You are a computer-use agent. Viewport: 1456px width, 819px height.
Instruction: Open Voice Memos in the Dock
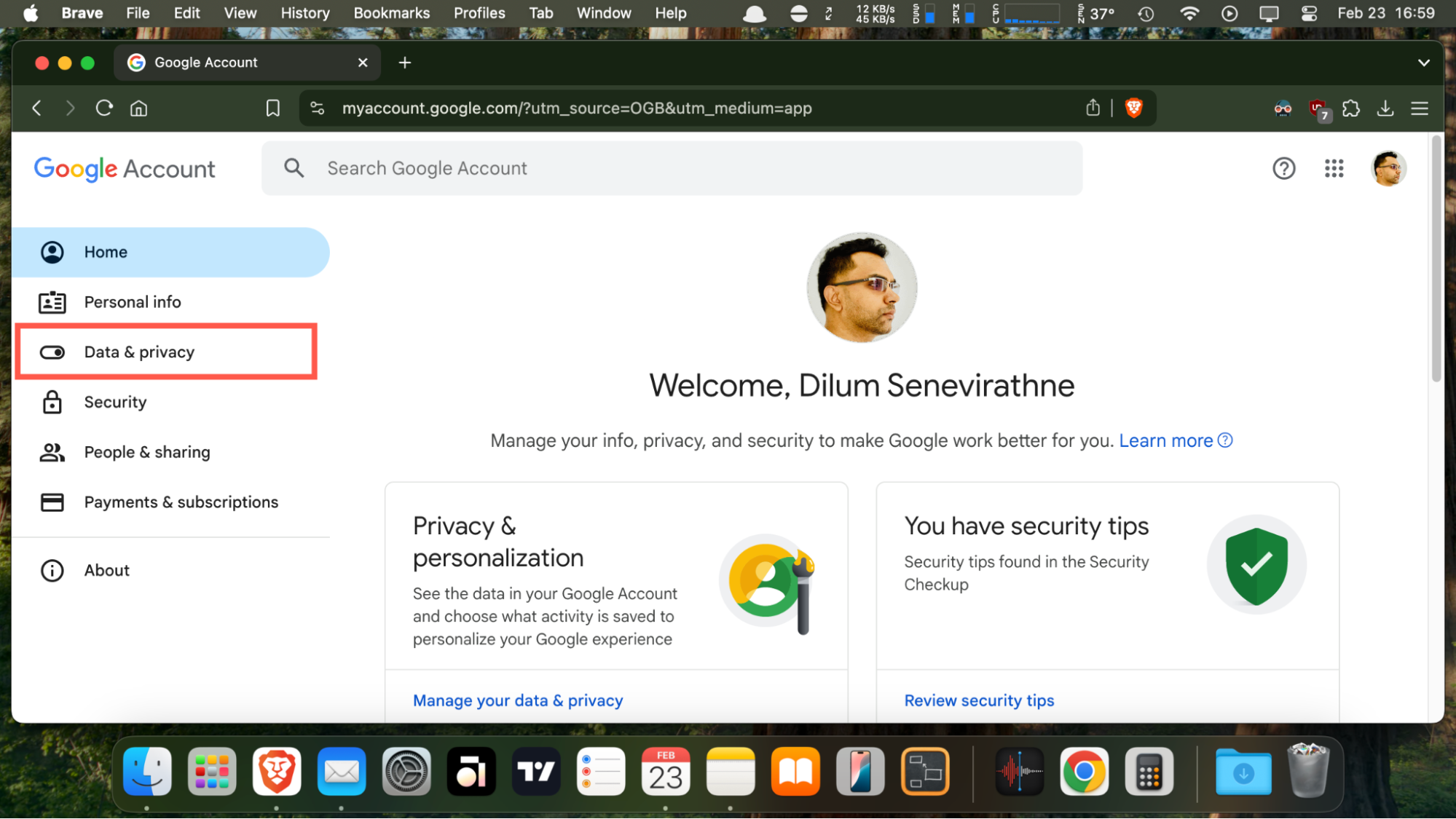pos(1019,772)
